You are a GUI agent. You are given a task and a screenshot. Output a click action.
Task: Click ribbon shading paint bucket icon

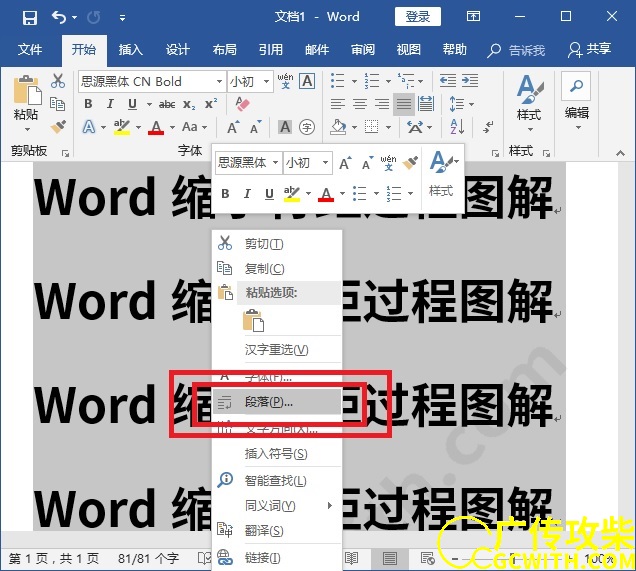pos(338,127)
